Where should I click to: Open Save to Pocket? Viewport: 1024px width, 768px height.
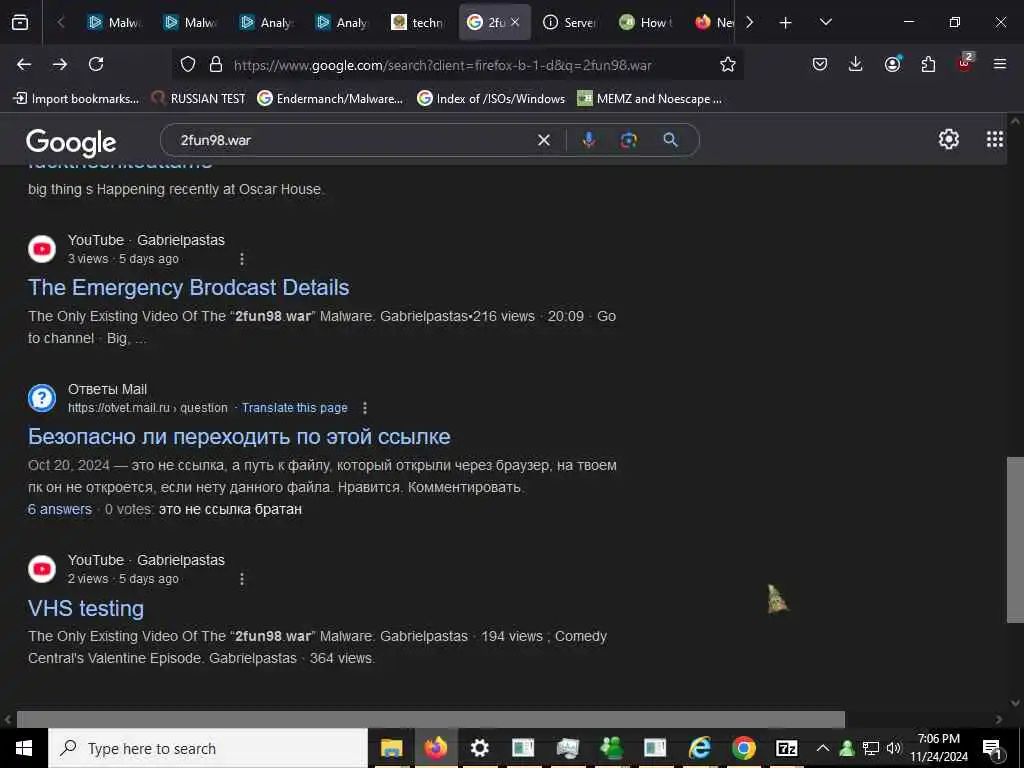click(820, 64)
